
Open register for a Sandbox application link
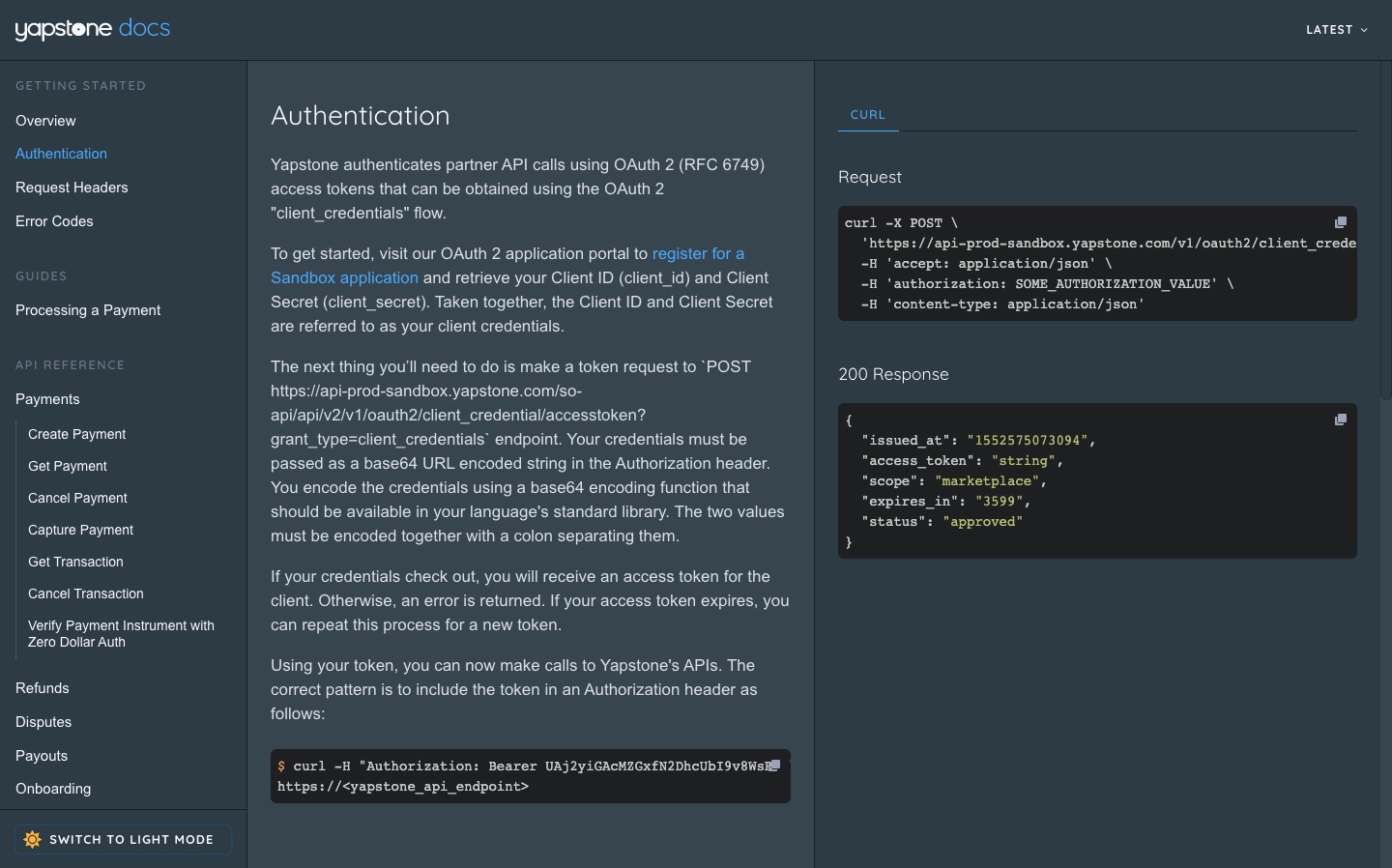697,254
